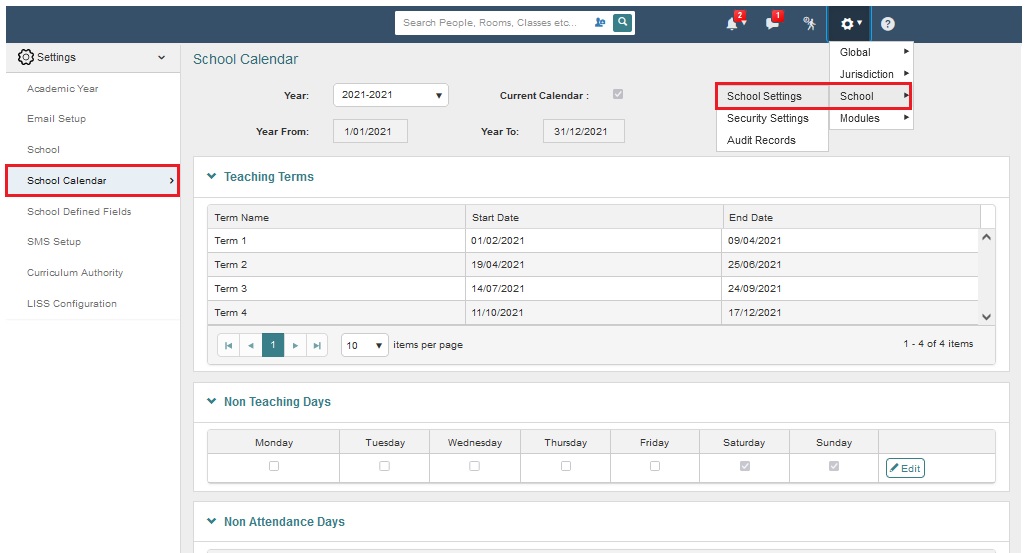Sort by Term Name column header
The width and height of the screenshot is (1031, 553).
pos(336,218)
